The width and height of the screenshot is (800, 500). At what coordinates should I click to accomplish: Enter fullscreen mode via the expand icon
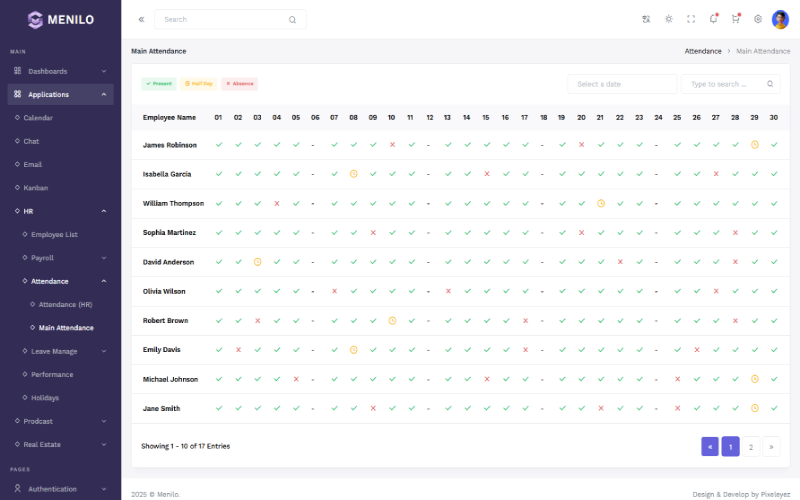click(691, 19)
